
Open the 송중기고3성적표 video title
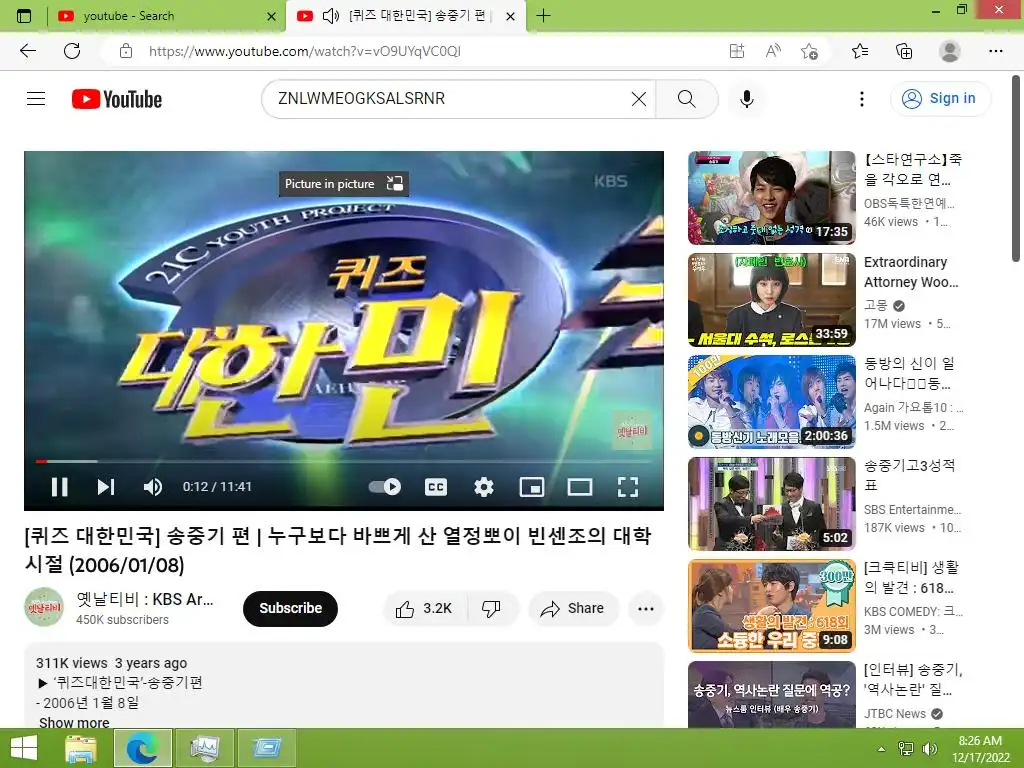pyautogui.click(x=909, y=475)
